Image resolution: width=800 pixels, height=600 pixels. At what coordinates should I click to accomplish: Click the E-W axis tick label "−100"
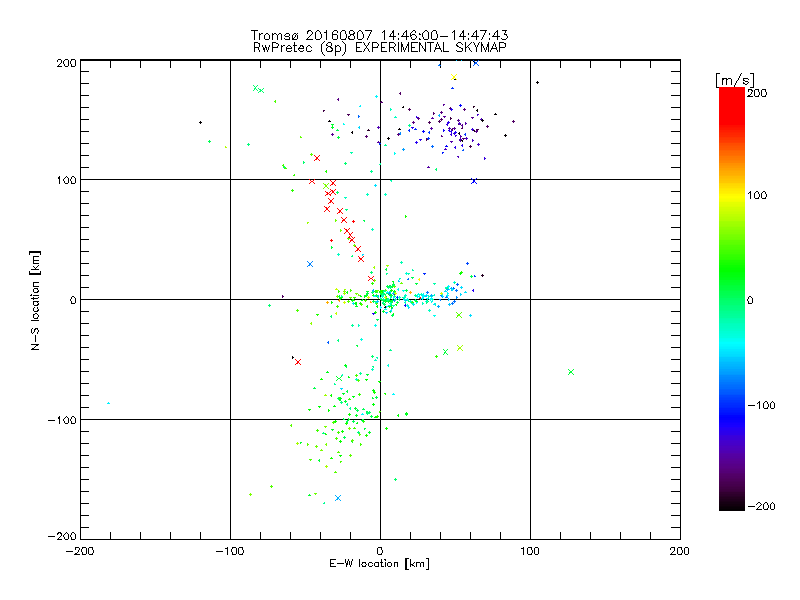coord(230,551)
